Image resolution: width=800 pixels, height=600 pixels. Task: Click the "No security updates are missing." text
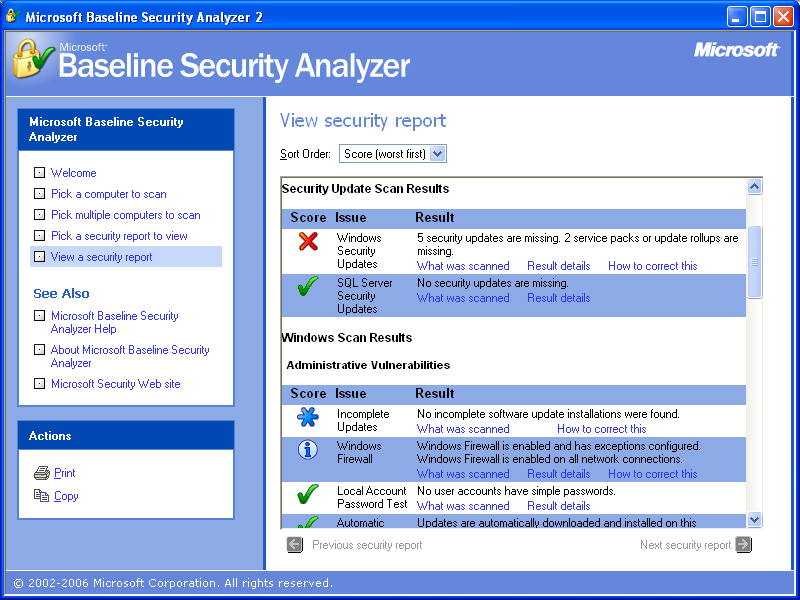coord(493,283)
